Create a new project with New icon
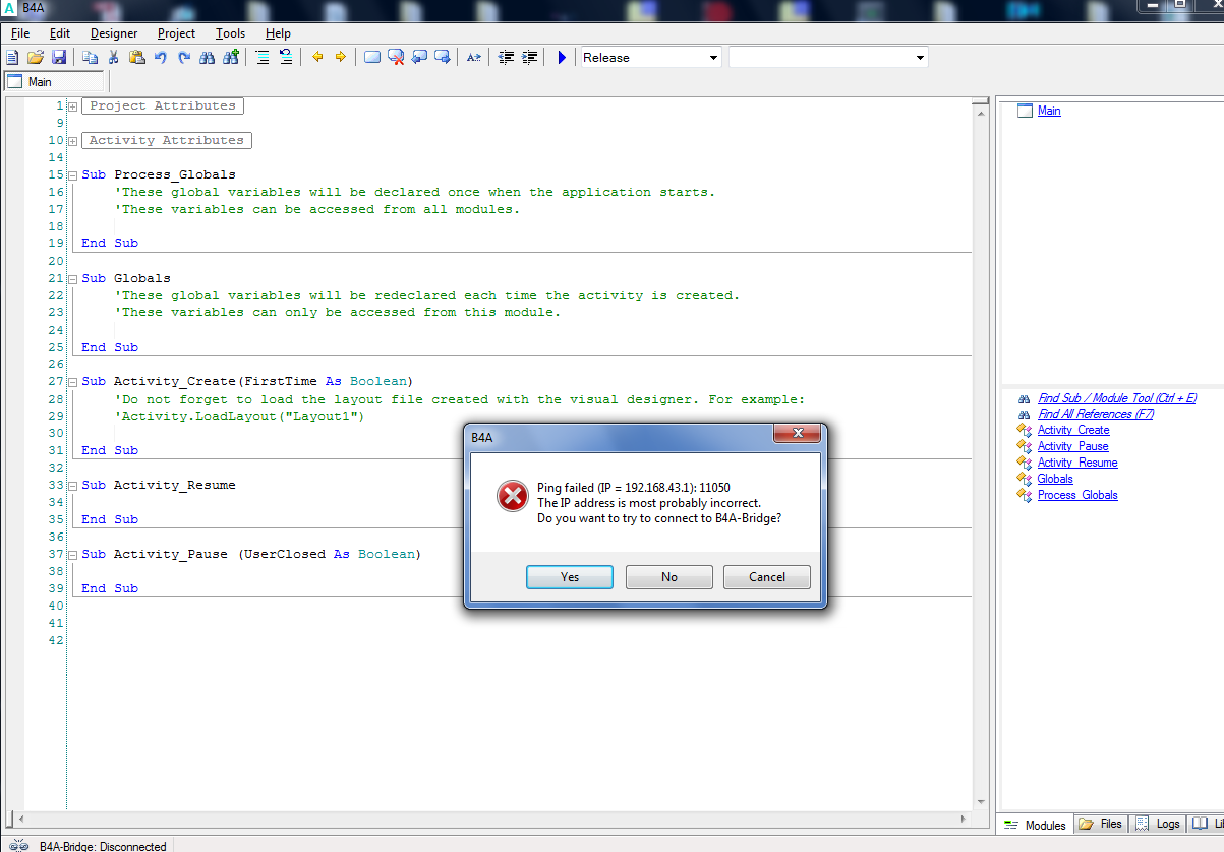 [12, 58]
